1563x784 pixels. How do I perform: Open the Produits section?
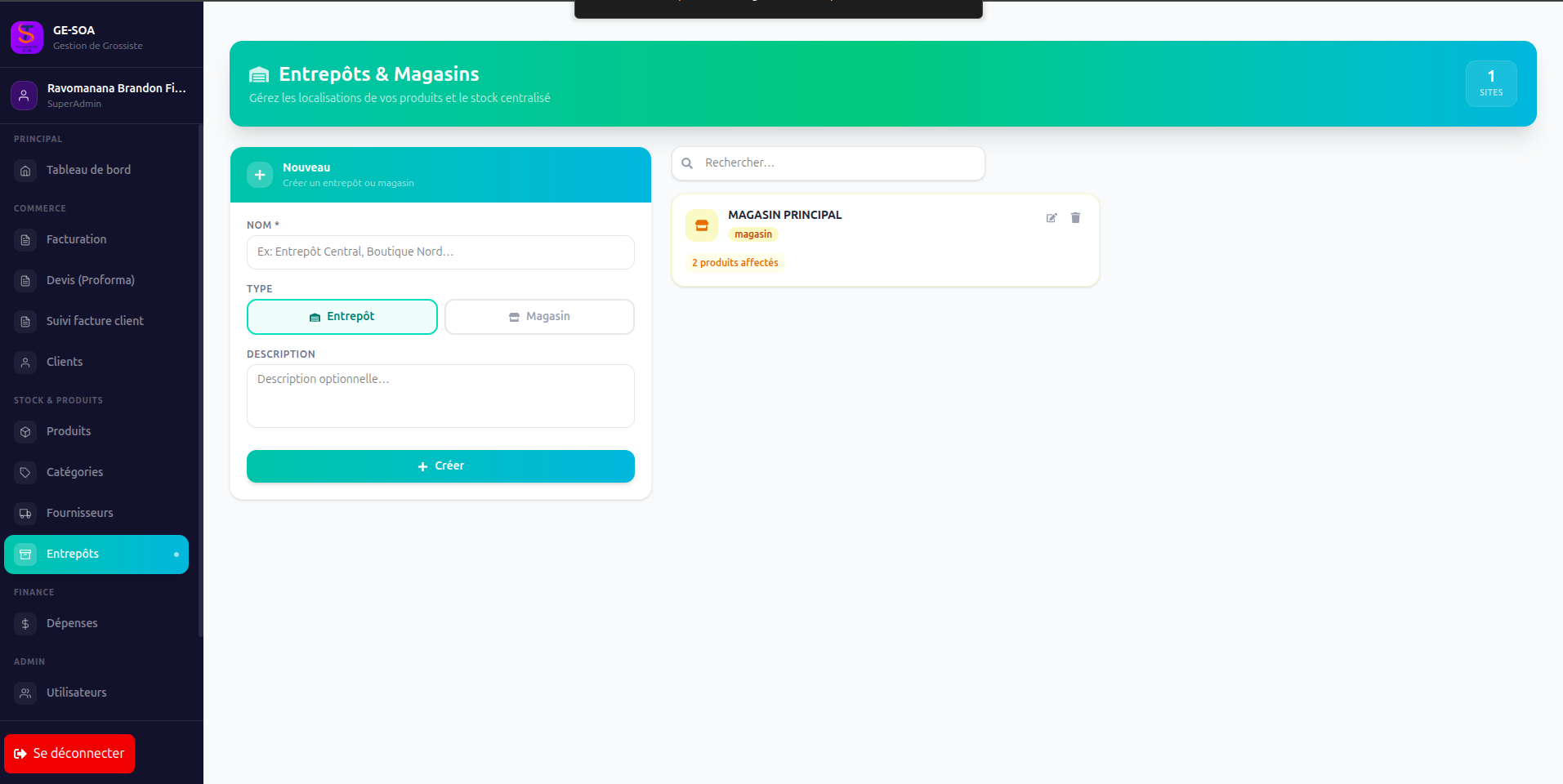pyautogui.click(x=96, y=432)
